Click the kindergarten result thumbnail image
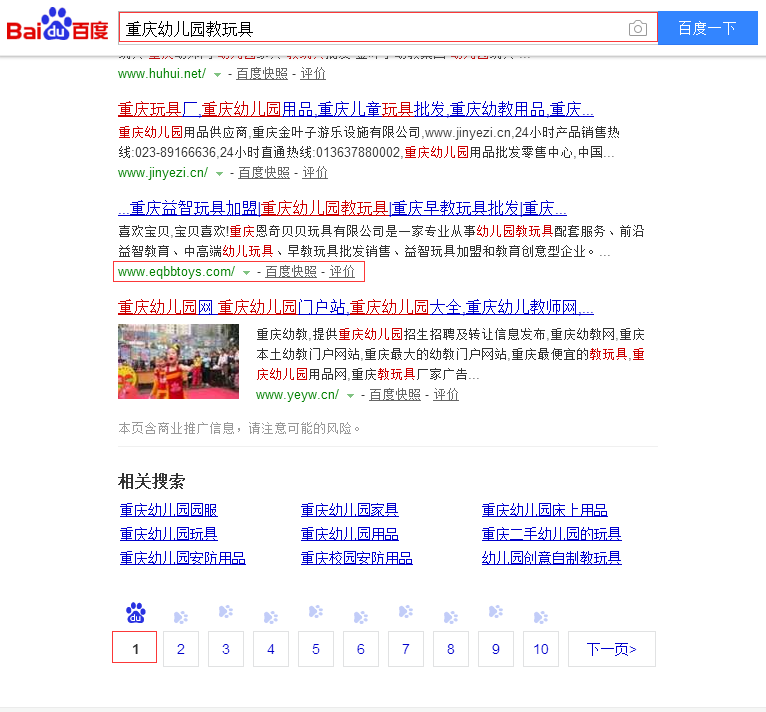This screenshot has height=712, width=766. click(x=178, y=361)
